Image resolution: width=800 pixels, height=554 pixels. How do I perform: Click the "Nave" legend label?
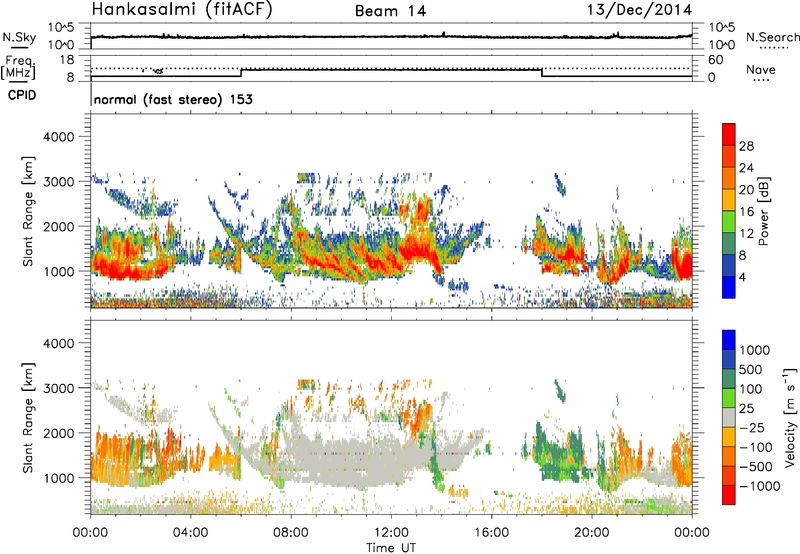[761, 69]
